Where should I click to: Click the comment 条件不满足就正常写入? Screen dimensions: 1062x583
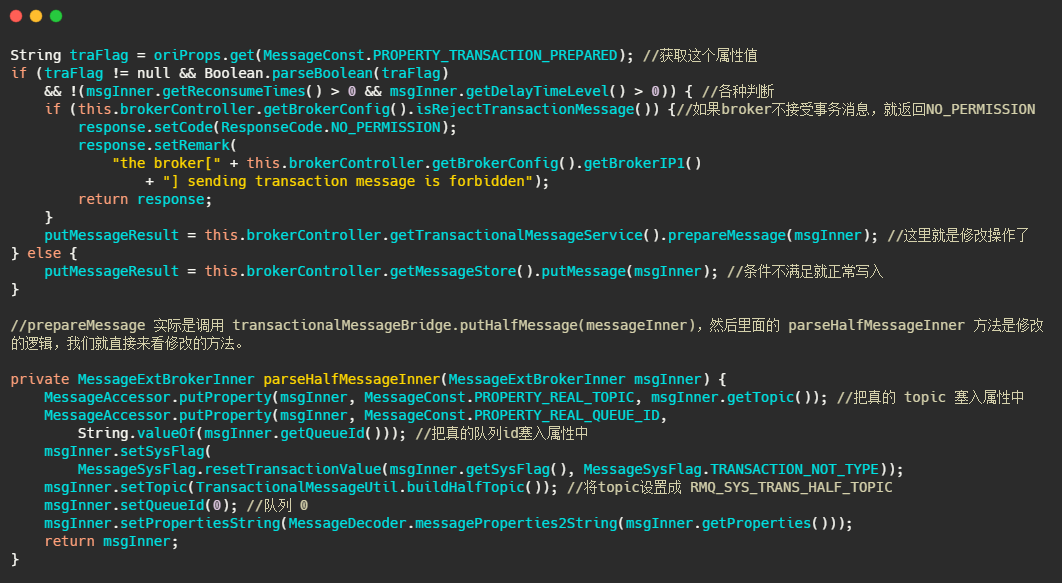tap(805, 271)
